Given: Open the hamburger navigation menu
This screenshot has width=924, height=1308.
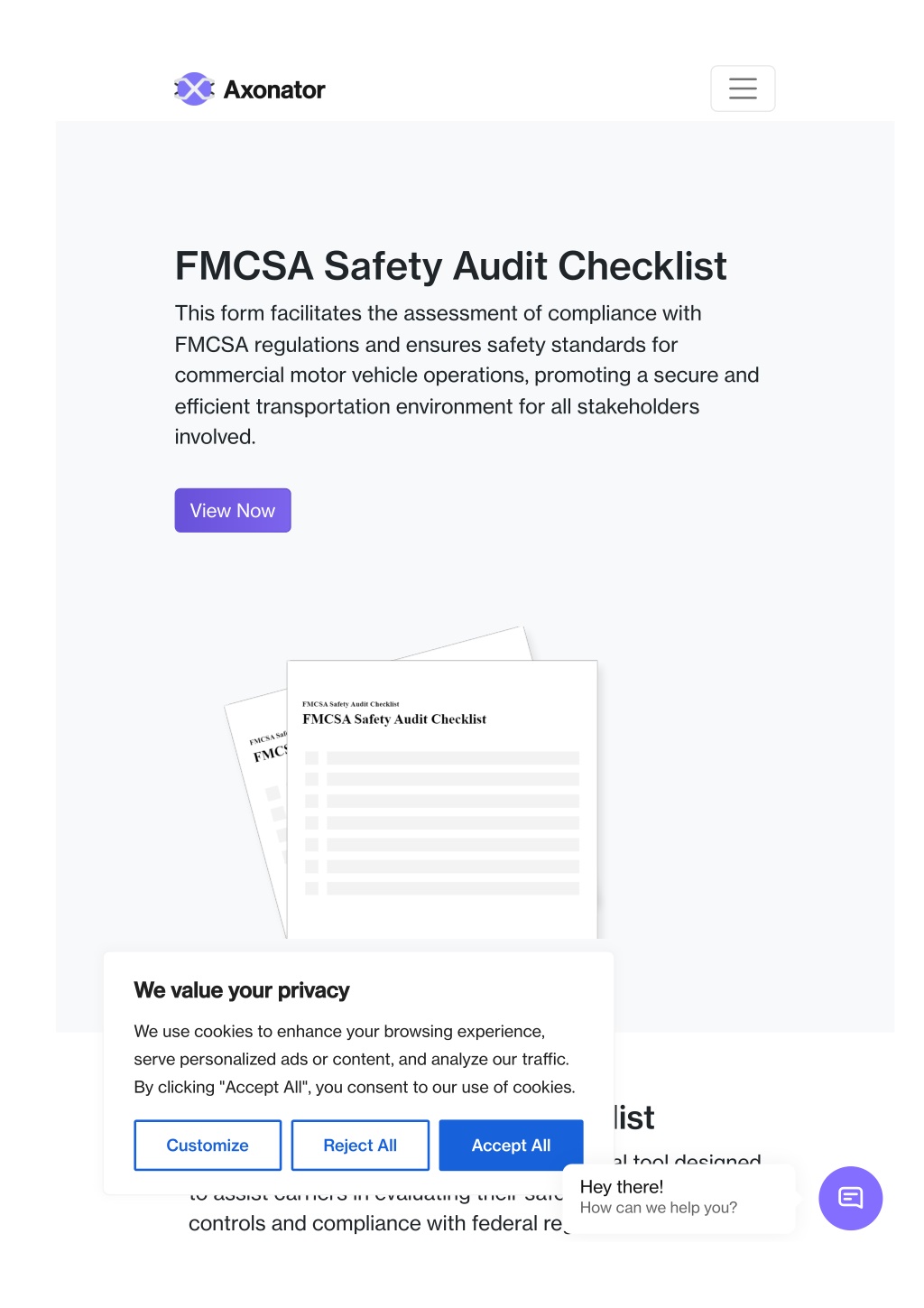Looking at the screenshot, I should click(743, 88).
